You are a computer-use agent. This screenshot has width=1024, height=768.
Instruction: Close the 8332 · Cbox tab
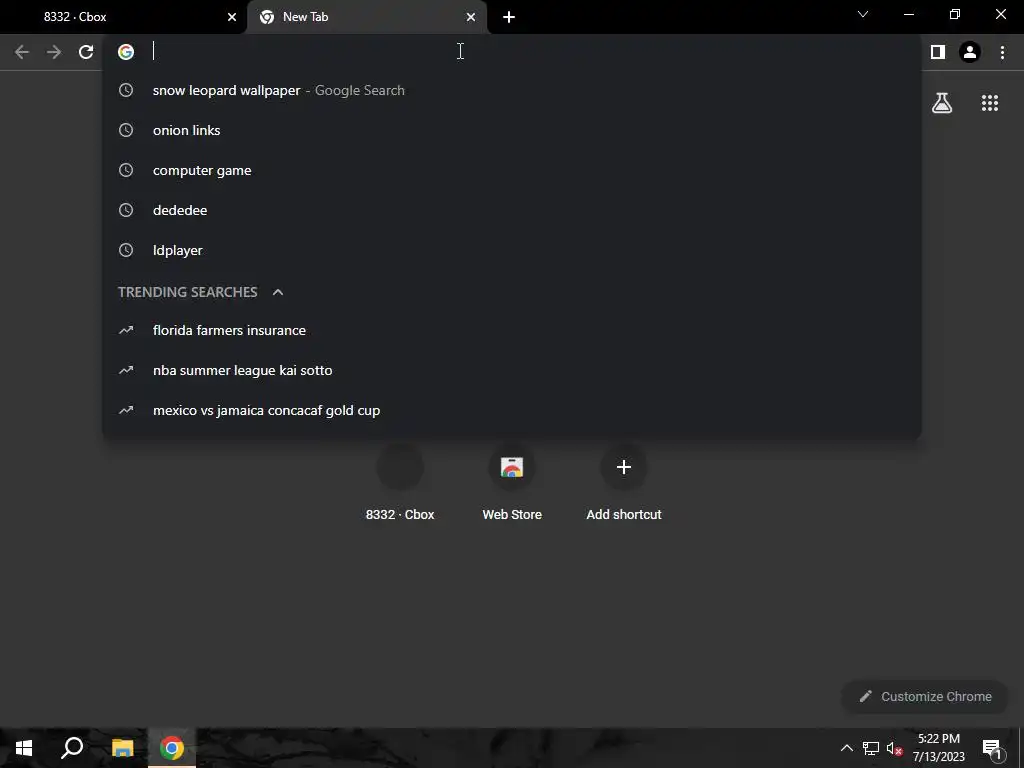click(232, 17)
